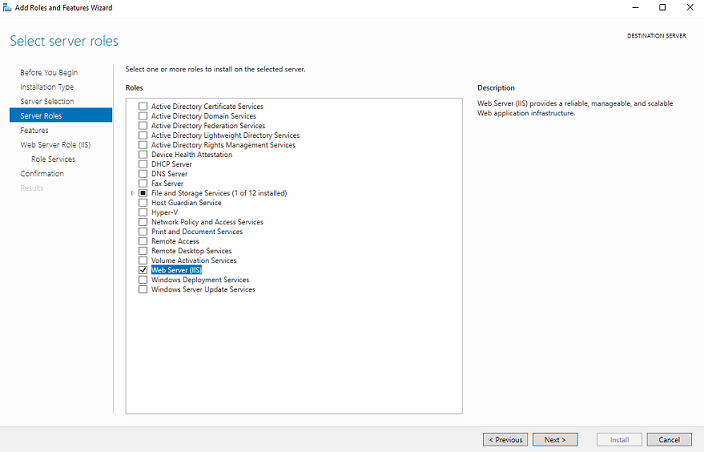Enable Active Directory Domain Services checkbox

pyautogui.click(x=143, y=116)
